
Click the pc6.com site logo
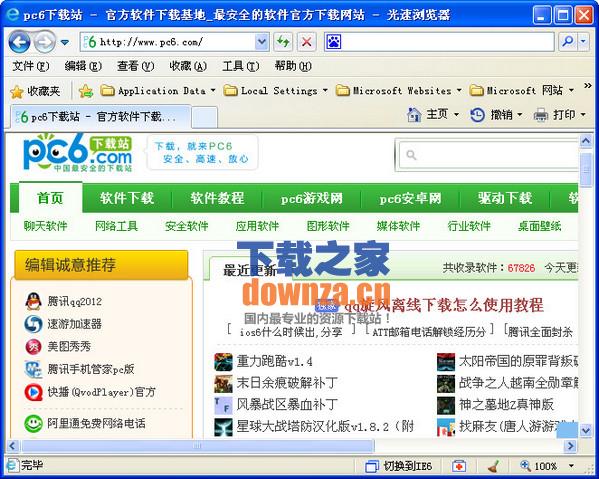78,153
